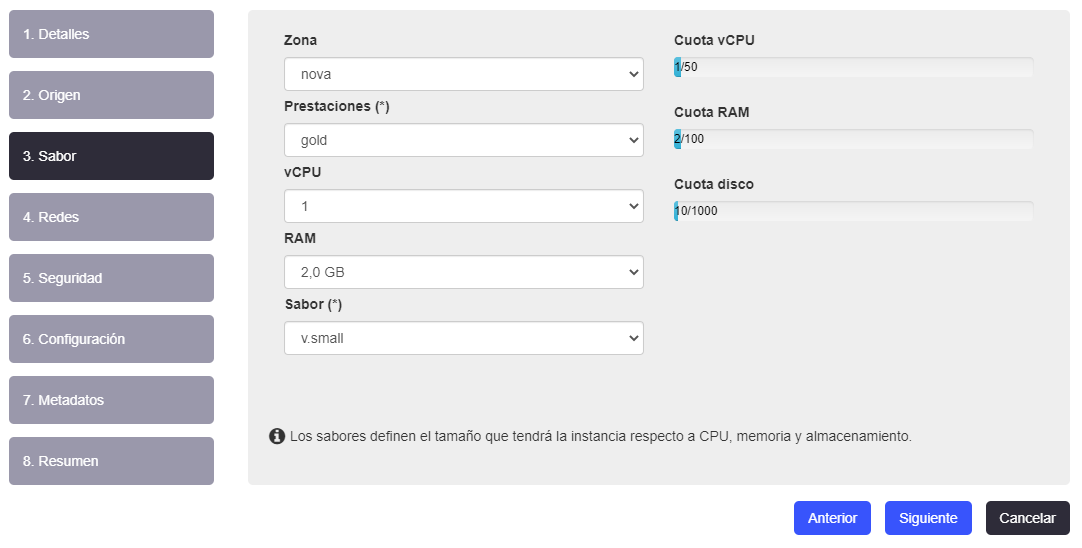Cancel the wizard with Cancelar
1082x548 pixels.
(x=1027, y=518)
